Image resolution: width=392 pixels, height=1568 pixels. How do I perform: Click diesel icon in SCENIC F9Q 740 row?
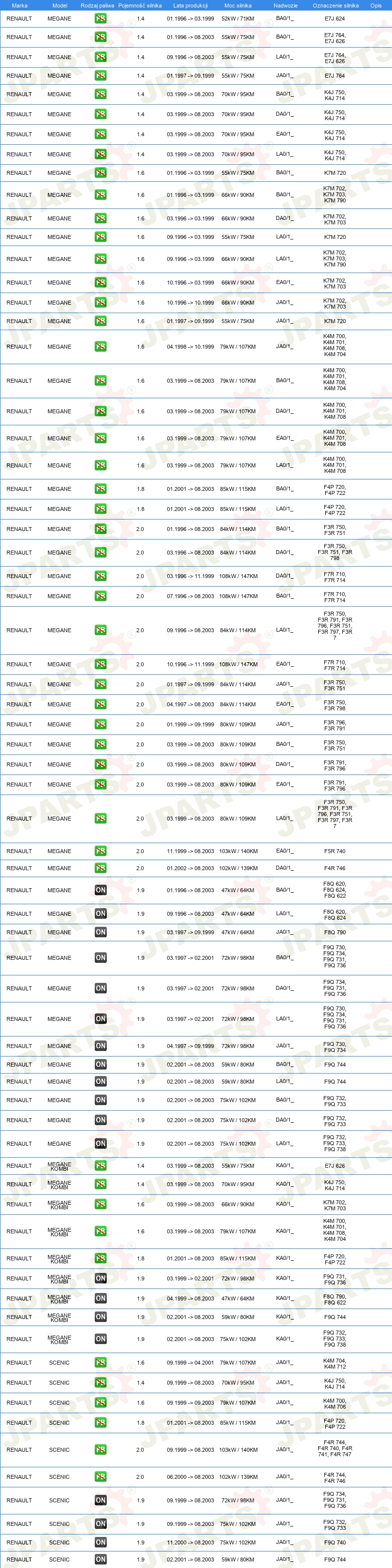tap(100, 1542)
